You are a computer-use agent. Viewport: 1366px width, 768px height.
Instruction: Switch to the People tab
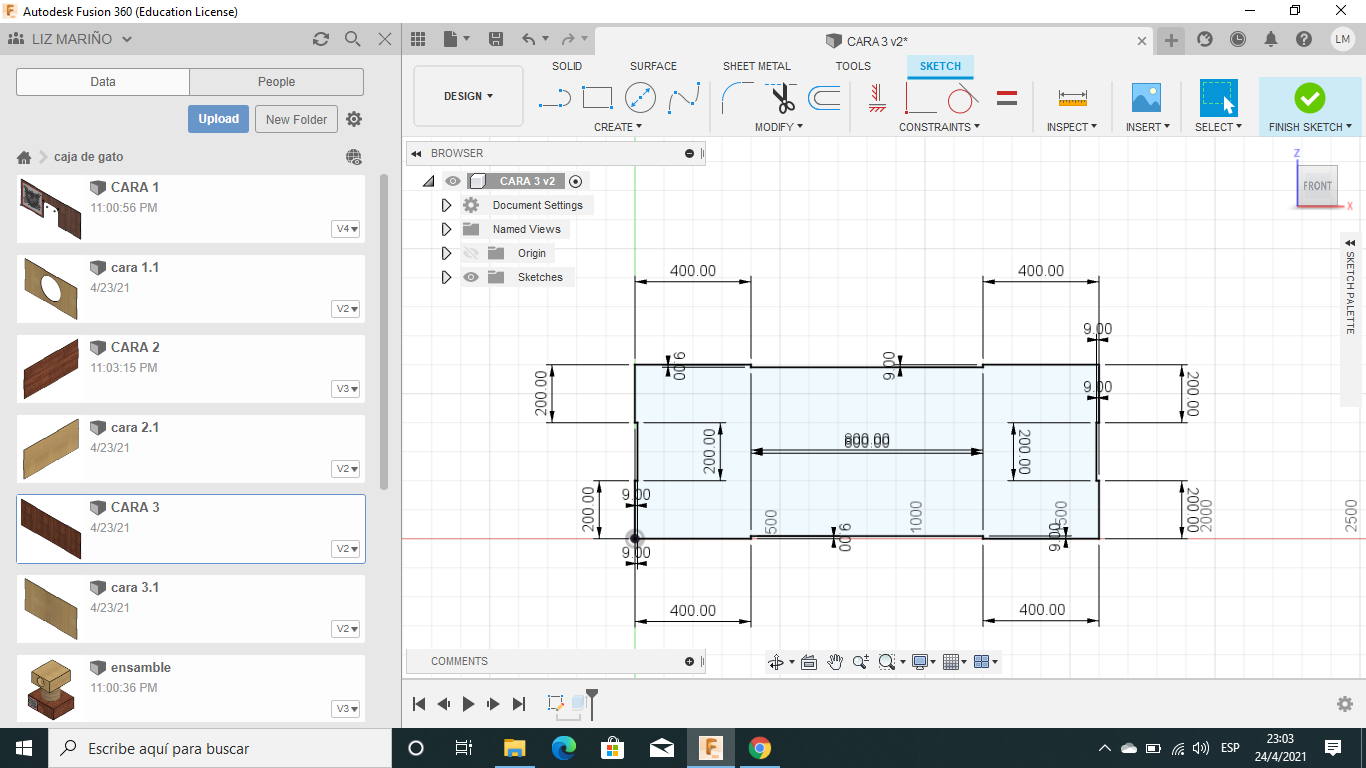pyautogui.click(x=277, y=82)
